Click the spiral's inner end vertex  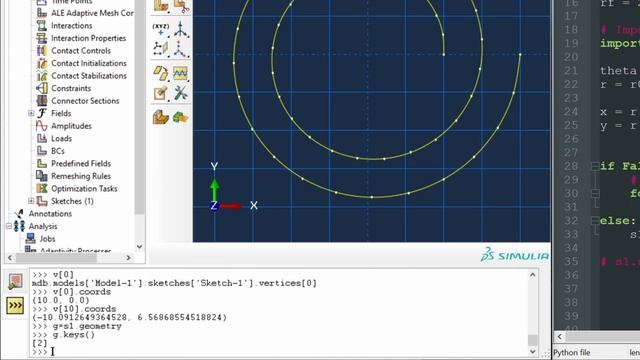pyautogui.click(x=444, y=54)
